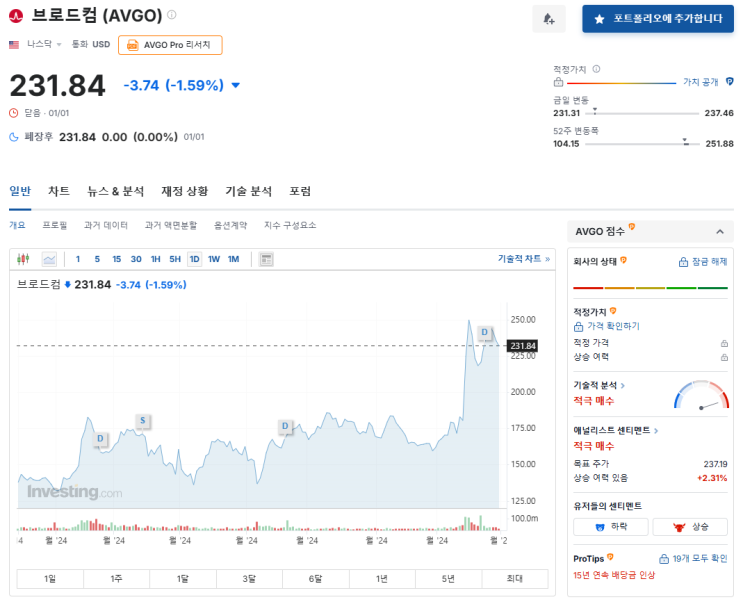The width and height of the screenshot is (743, 602).
Task: Click the 가격 확인하기 link
Action: click(x=607, y=326)
